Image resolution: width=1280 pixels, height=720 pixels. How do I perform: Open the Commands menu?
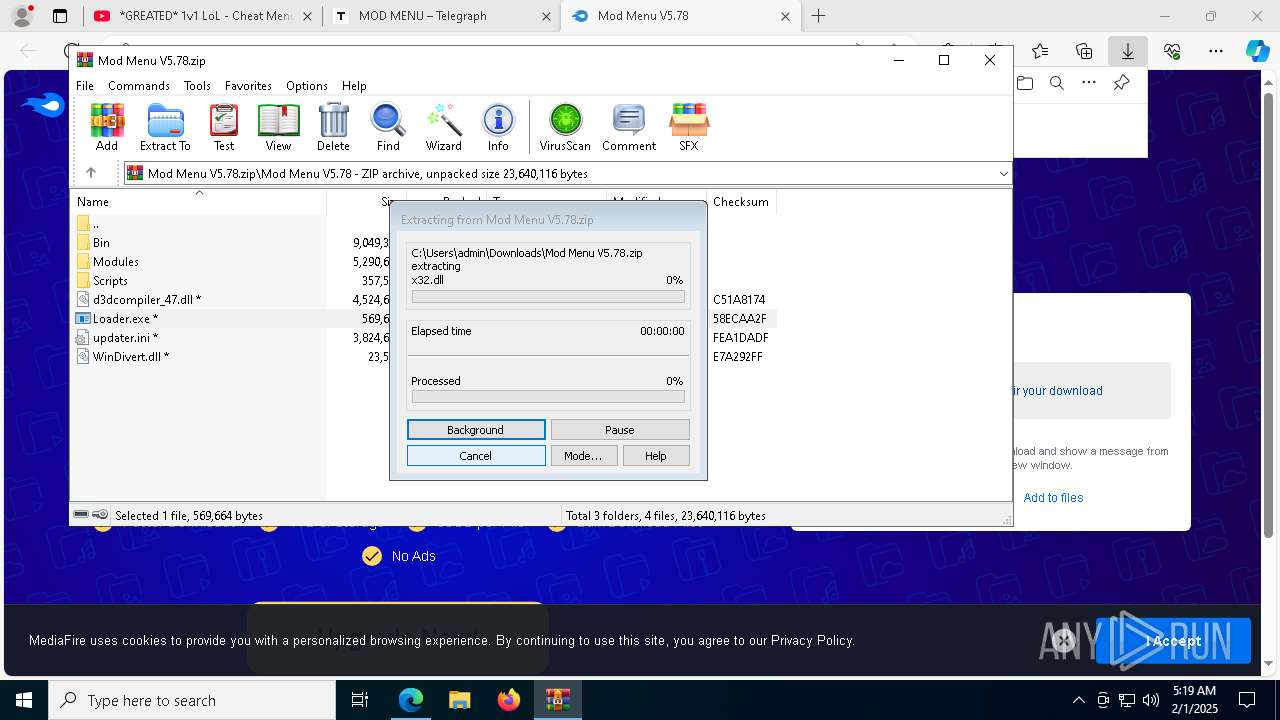point(139,86)
